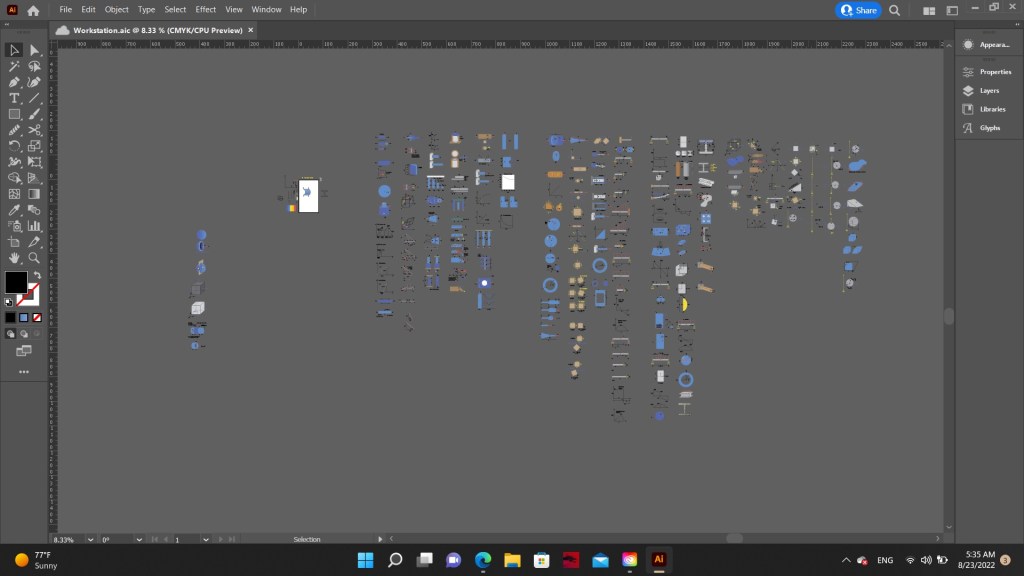The width and height of the screenshot is (1024, 576).
Task: Reset to Default Fill and Stroke
Action: pyautogui.click(x=10, y=301)
